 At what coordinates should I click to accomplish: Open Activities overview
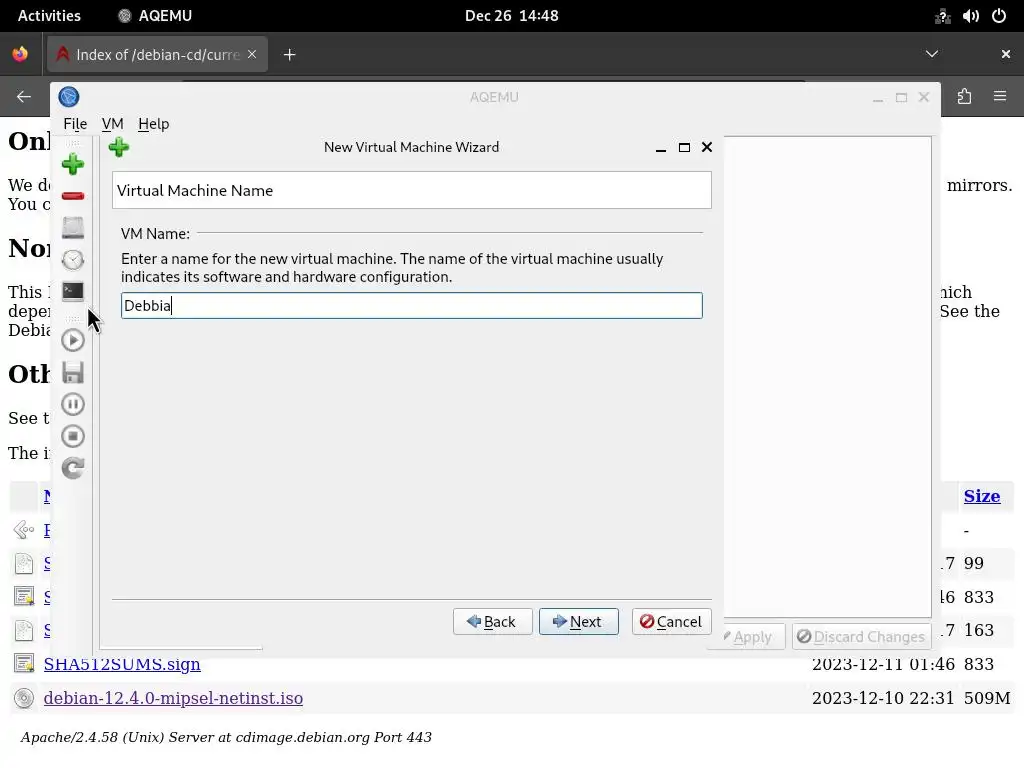pyautogui.click(x=49, y=16)
